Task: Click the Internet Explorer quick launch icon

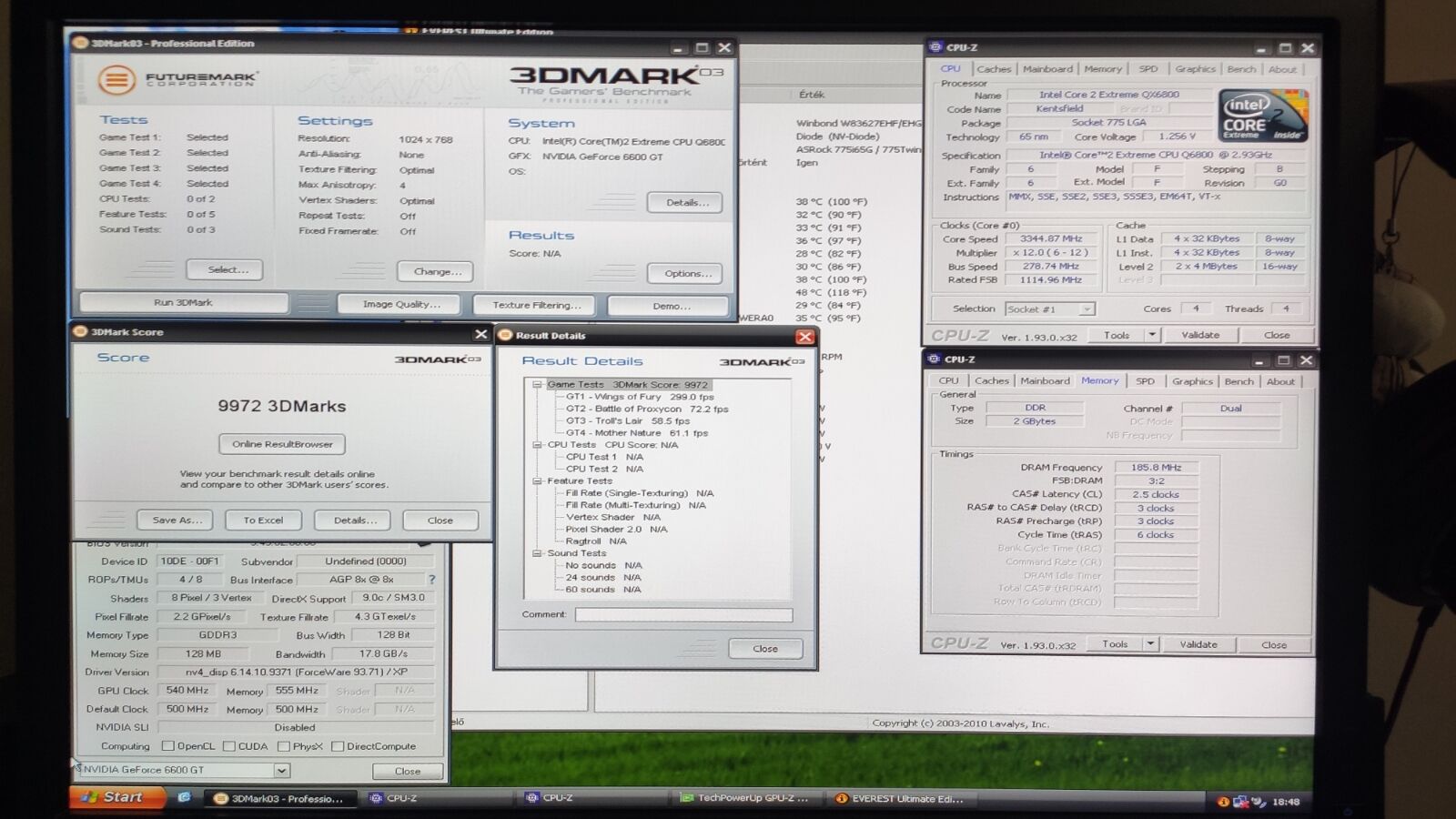Action: [x=184, y=797]
